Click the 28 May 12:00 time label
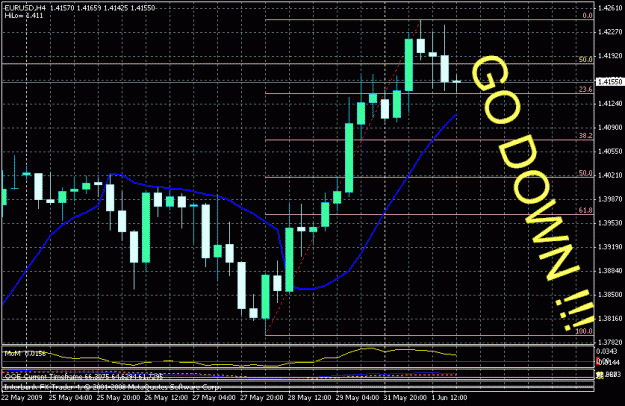625x406 pixels. 309,398
